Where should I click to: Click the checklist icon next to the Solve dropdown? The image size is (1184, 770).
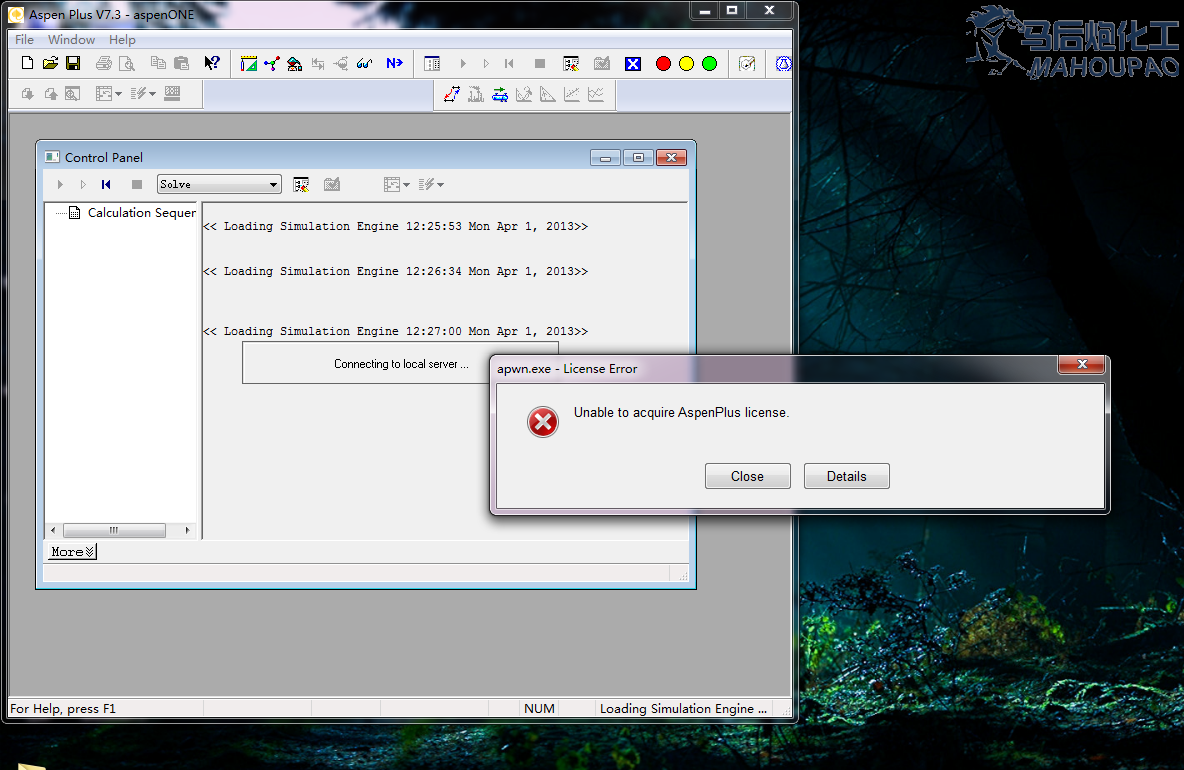[x=301, y=184]
